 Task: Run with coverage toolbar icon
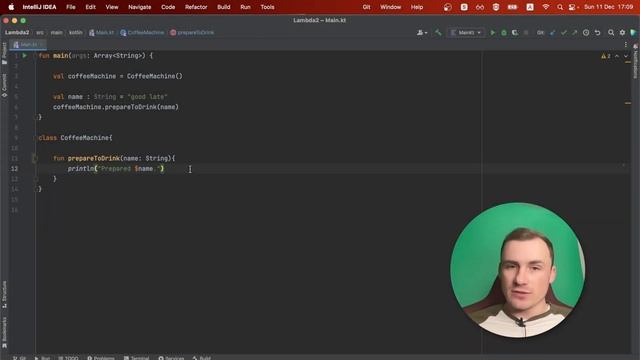(x=515, y=33)
